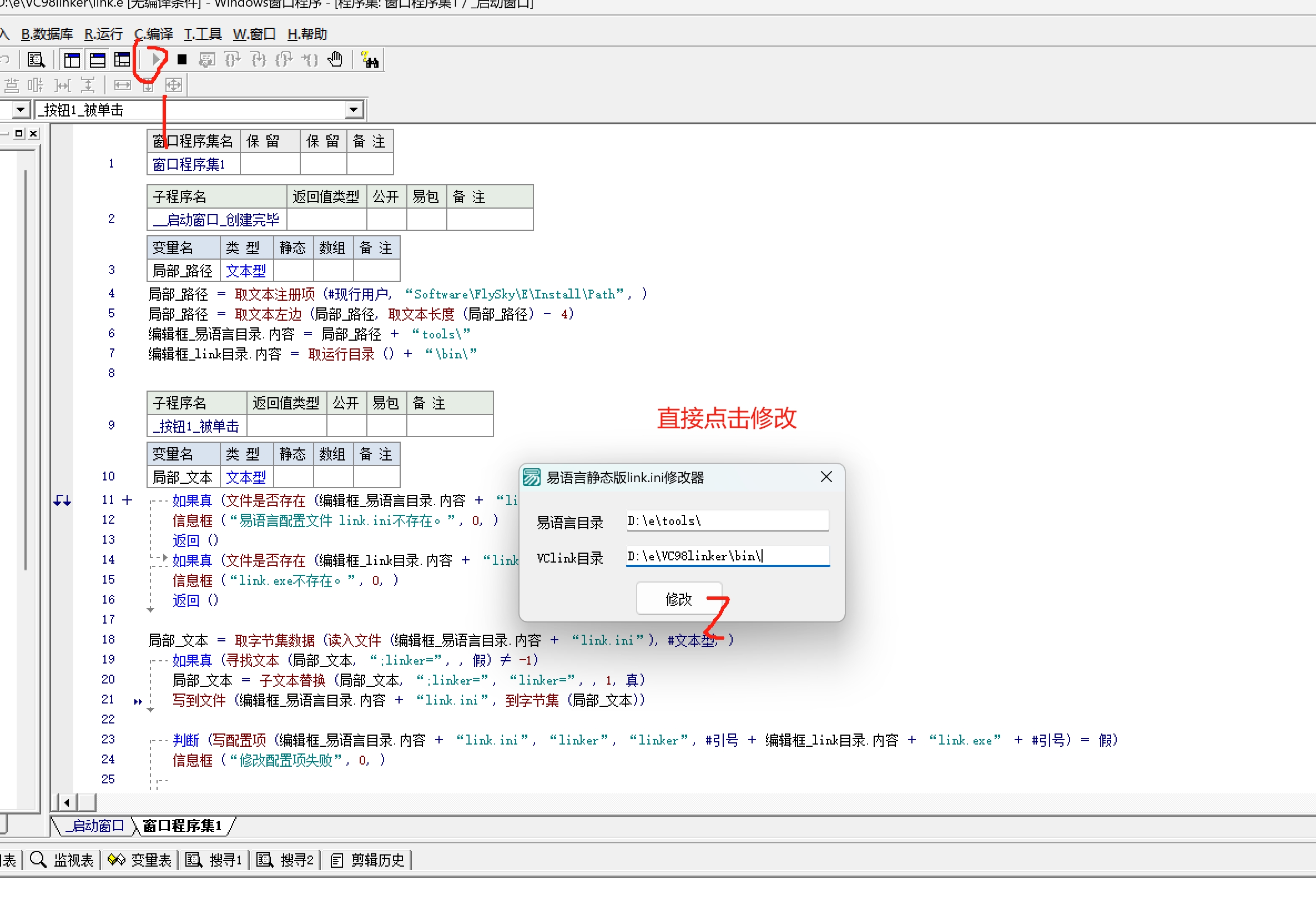Click the left panel vertical scrollbar
This screenshot has width=1316, height=916.
[26, 370]
